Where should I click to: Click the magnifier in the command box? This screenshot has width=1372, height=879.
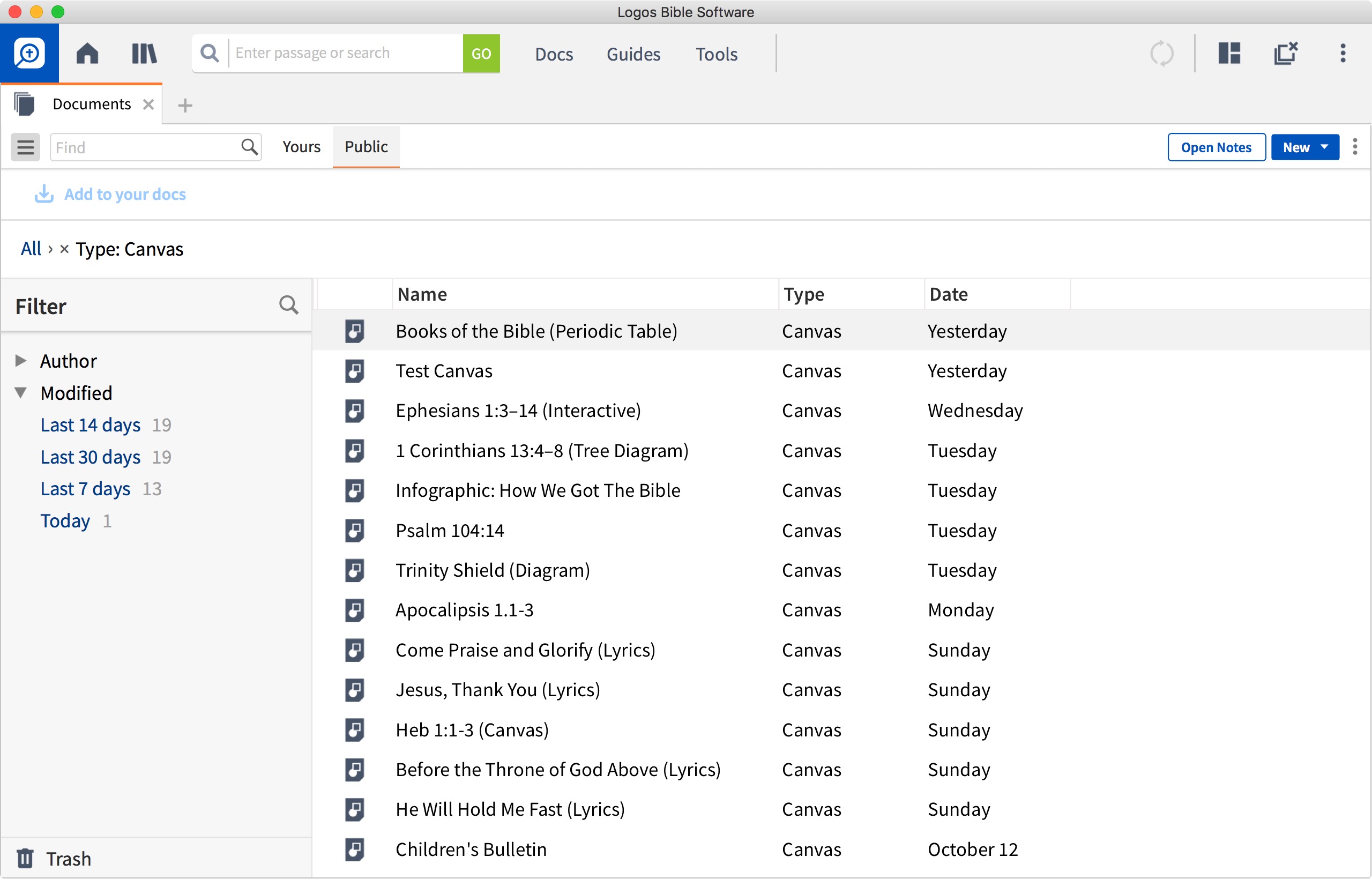click(210, 53)
